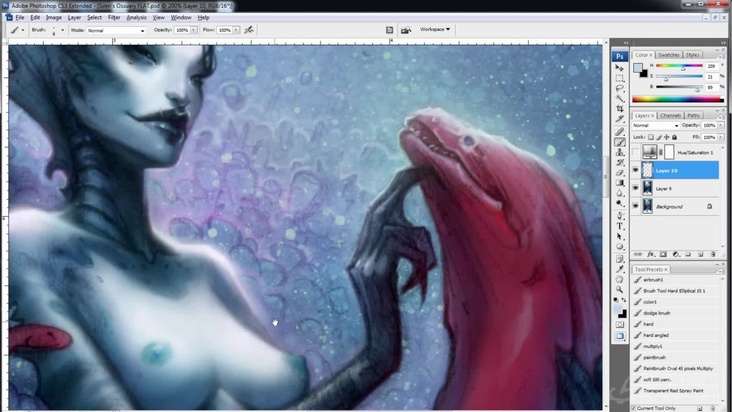Select the Type tool

tap(619, 226)
